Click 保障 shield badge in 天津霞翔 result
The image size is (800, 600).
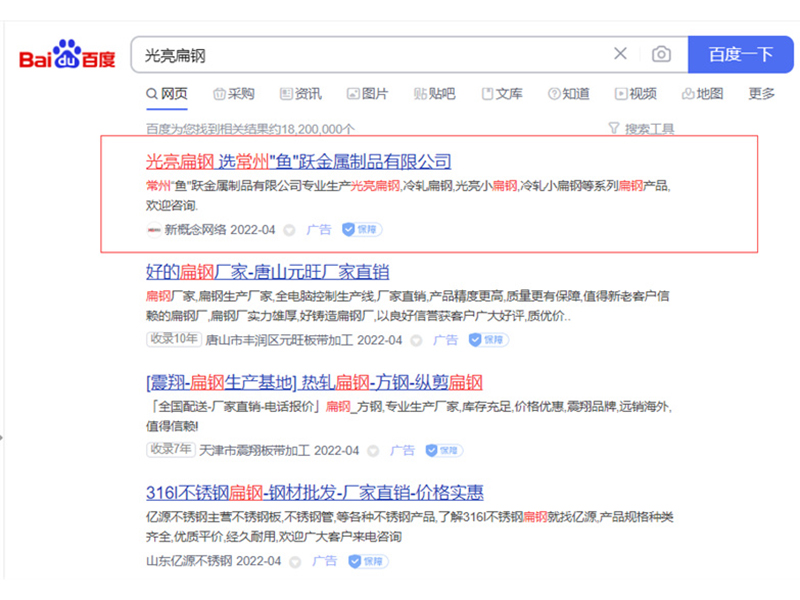444,450
